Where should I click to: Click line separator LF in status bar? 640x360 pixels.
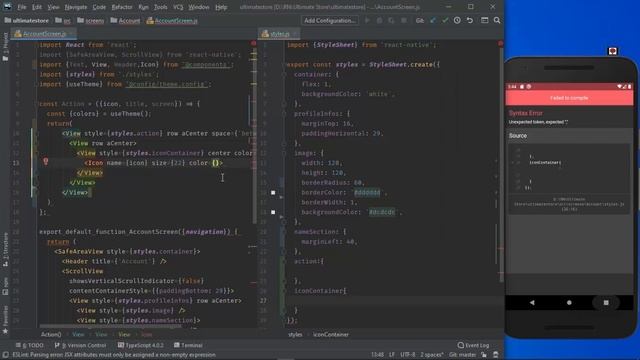click(392, 355)
